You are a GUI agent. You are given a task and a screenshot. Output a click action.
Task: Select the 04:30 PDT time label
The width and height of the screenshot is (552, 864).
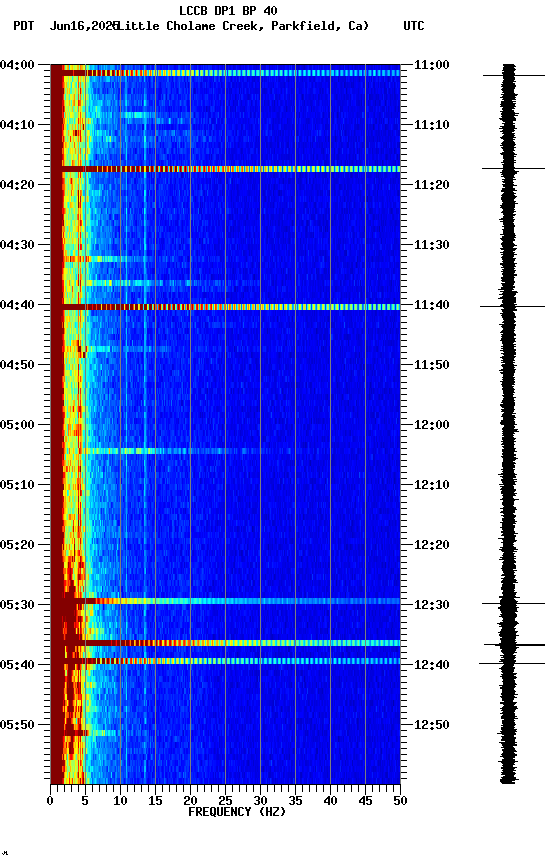pyautogui.click(x=17, y=245)
